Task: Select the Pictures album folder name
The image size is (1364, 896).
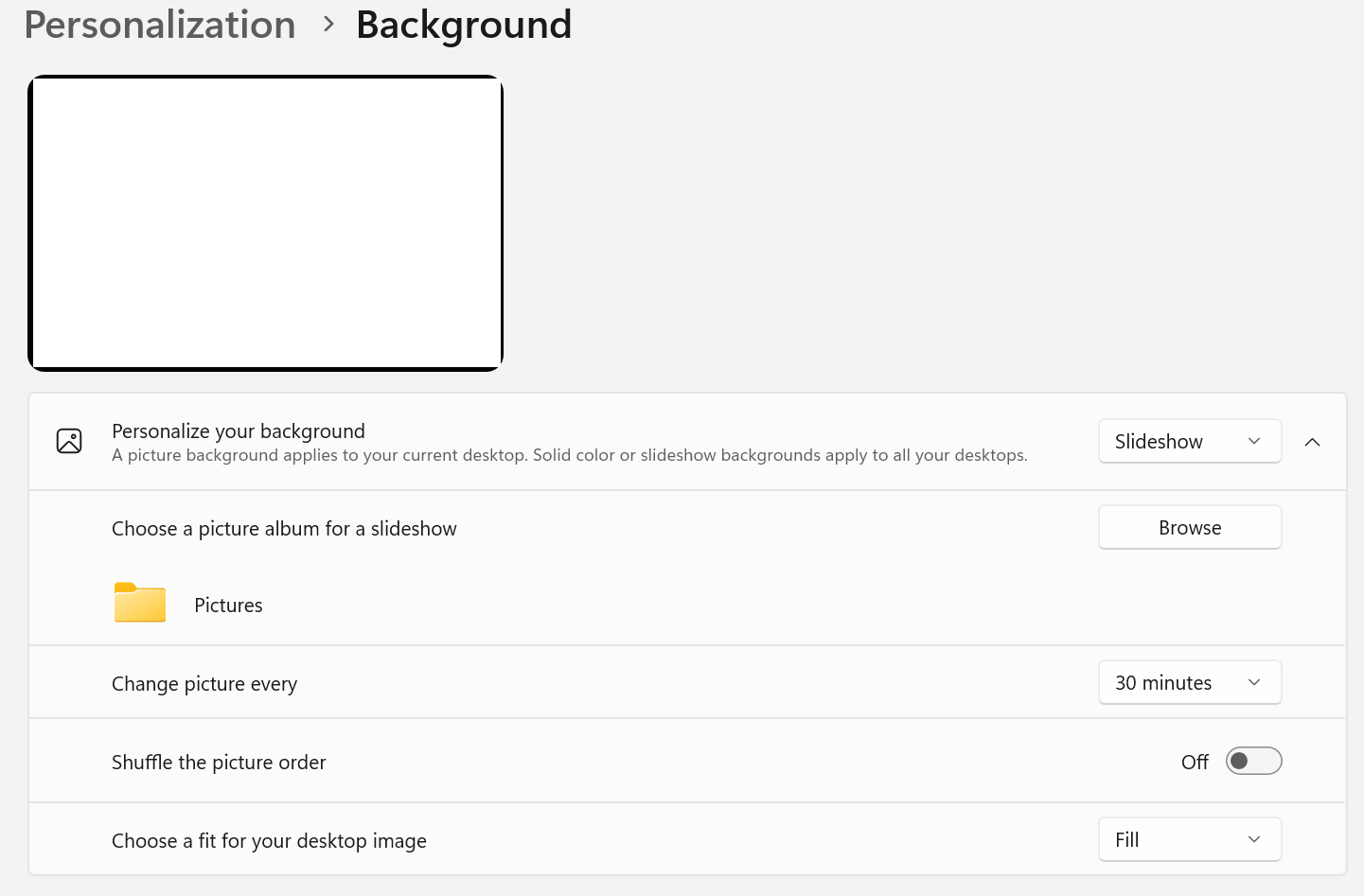Action: click(228, 606)
